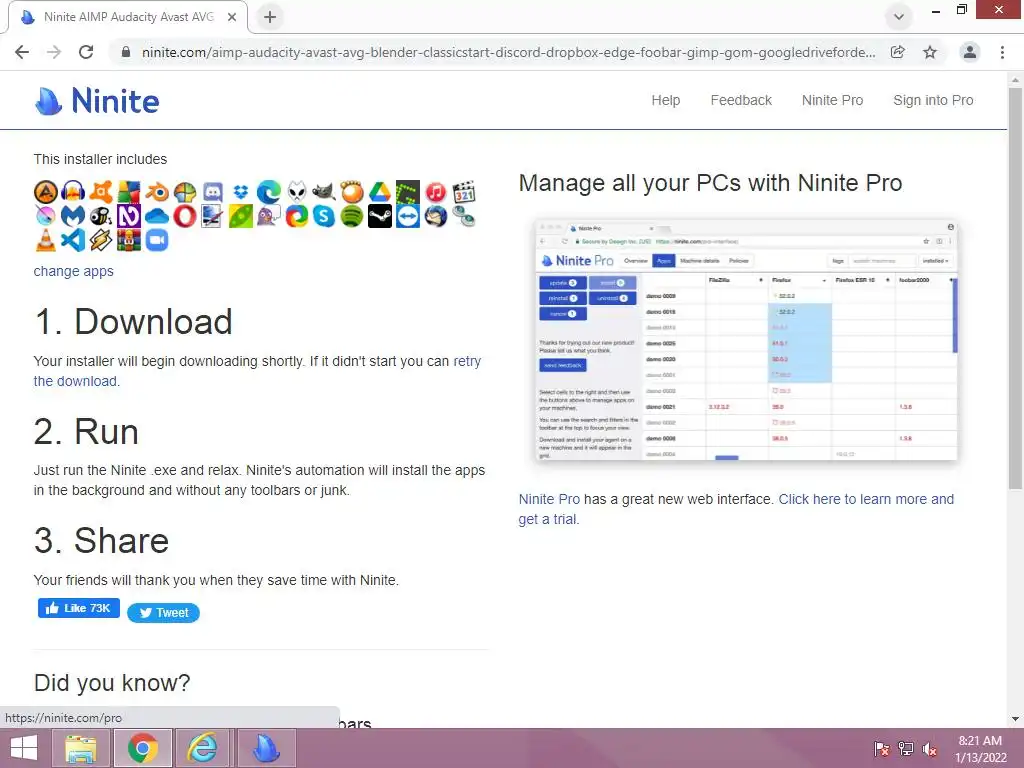Close the Ninite browser tab

click(232, 17)
